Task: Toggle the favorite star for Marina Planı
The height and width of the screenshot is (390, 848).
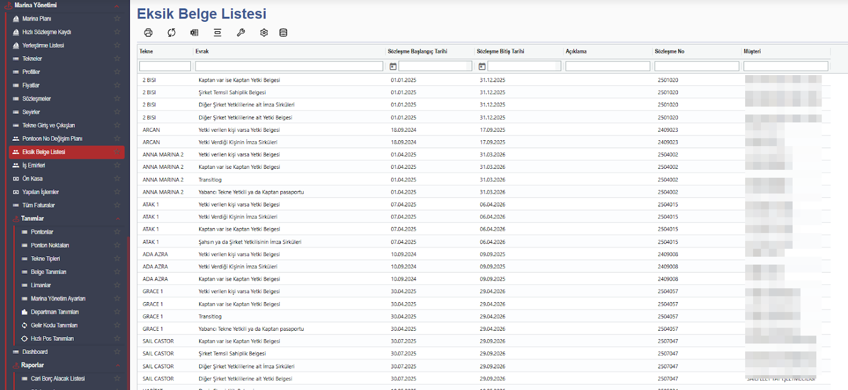Action: 117,18
